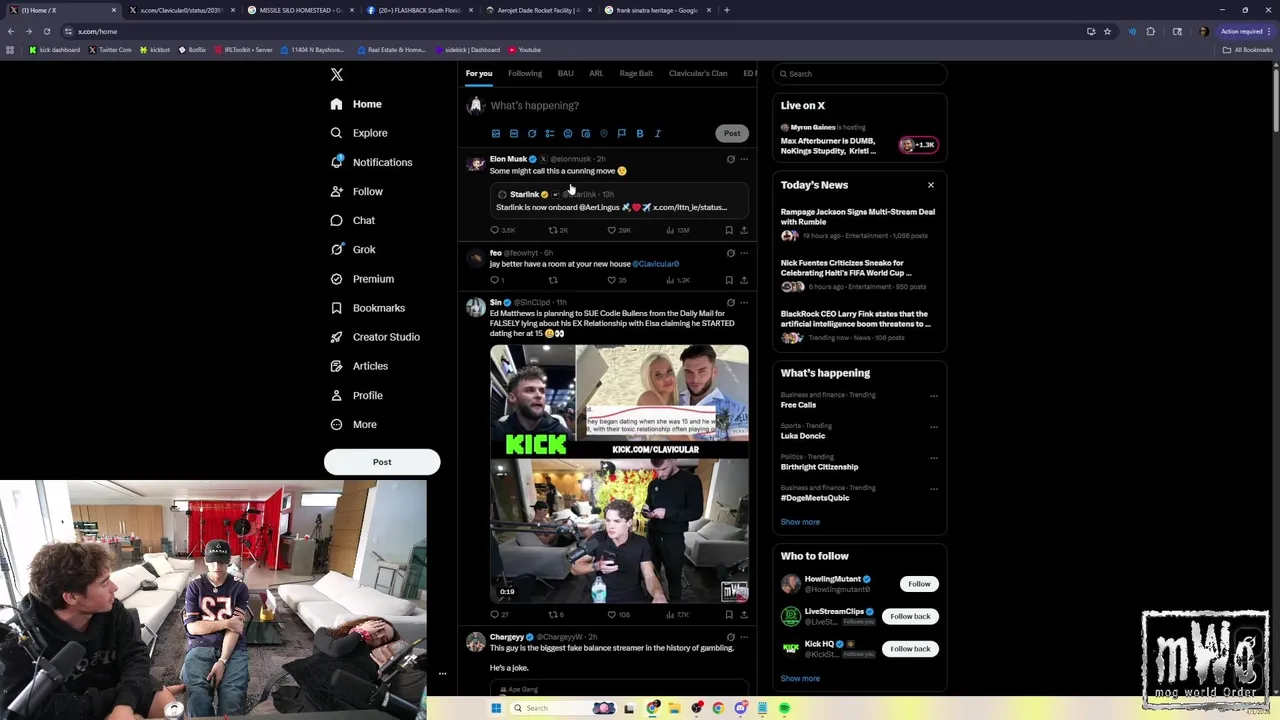The width and height of the screenshot is (1280, 720).
Task: Close the Today's News panel
Action: click(931, 185)
